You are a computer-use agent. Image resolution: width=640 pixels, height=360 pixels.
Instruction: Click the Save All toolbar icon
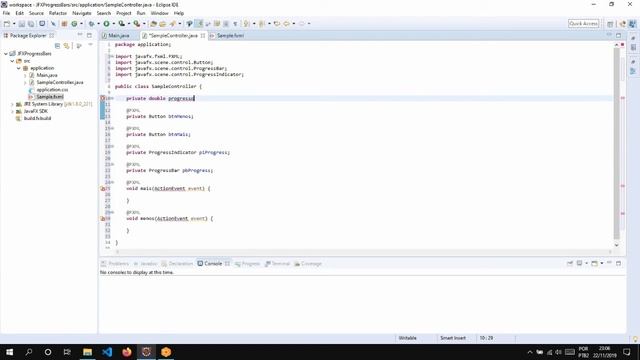(x=31, y=24)
